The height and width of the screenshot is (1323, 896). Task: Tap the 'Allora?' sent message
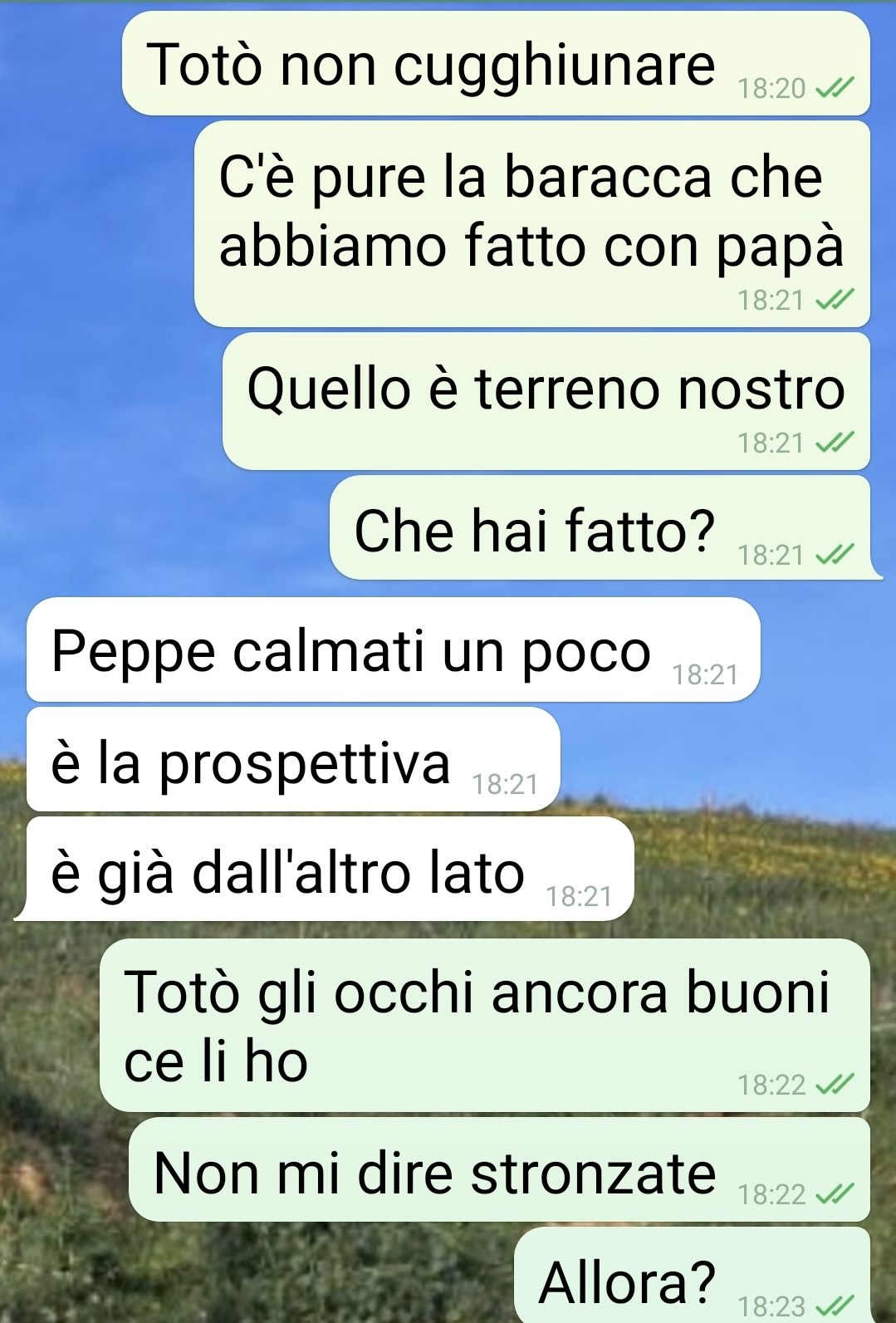(x=693, y=1276)
